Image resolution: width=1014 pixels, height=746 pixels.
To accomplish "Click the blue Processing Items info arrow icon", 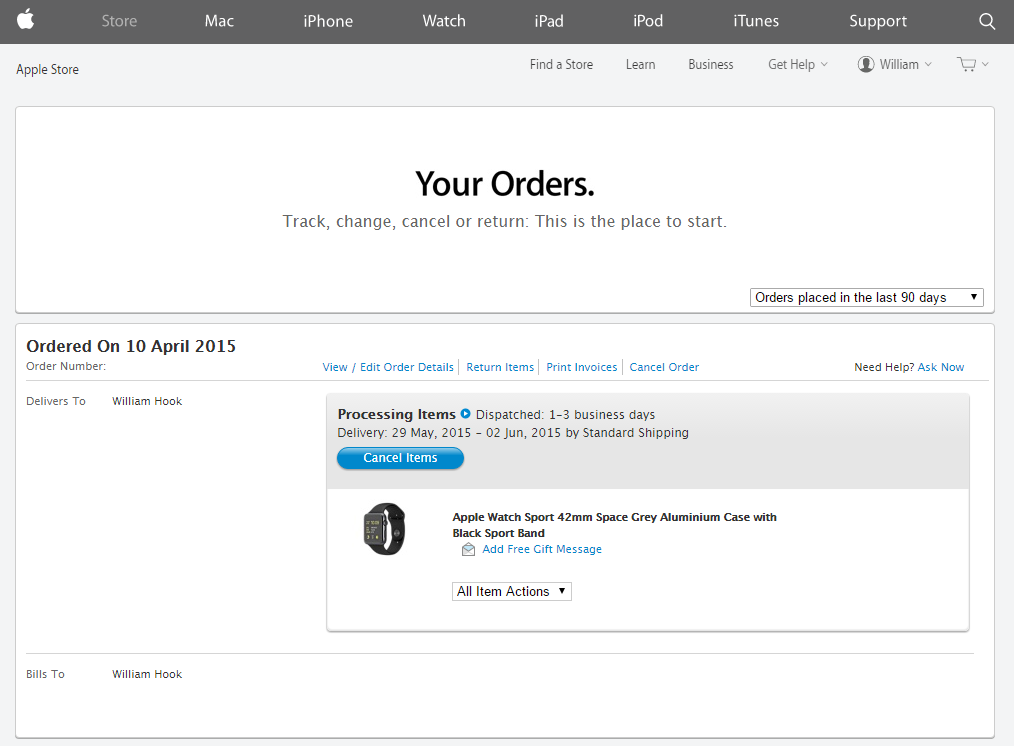I will pos(466,414).
